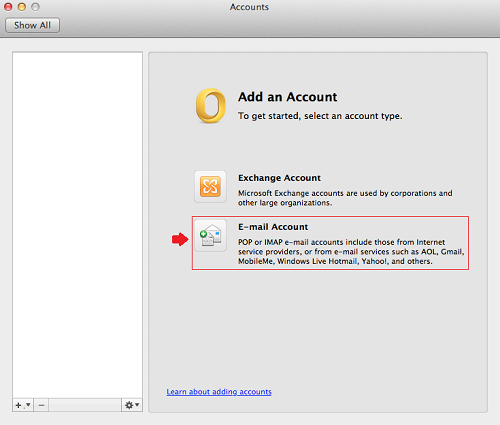Click the red arrow pointing at E-mail Account
Viewport: 500px width, 425px height.
point(180,239)
